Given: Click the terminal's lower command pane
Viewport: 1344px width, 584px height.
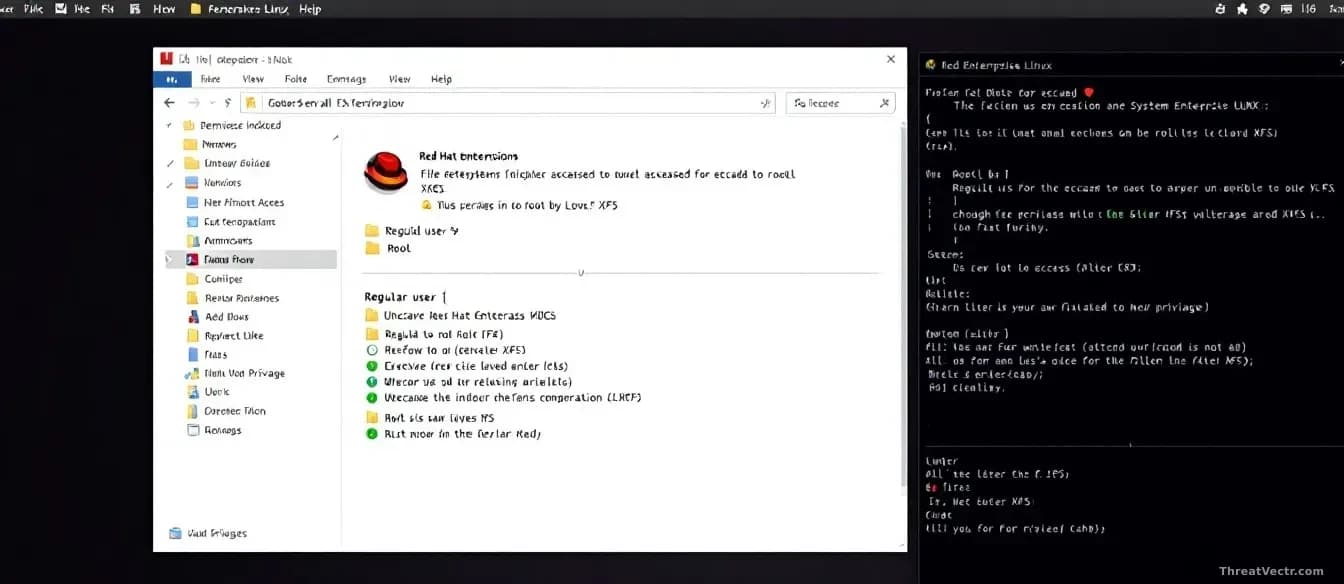Looking at the screenshot, I should tap(1131, 513).
